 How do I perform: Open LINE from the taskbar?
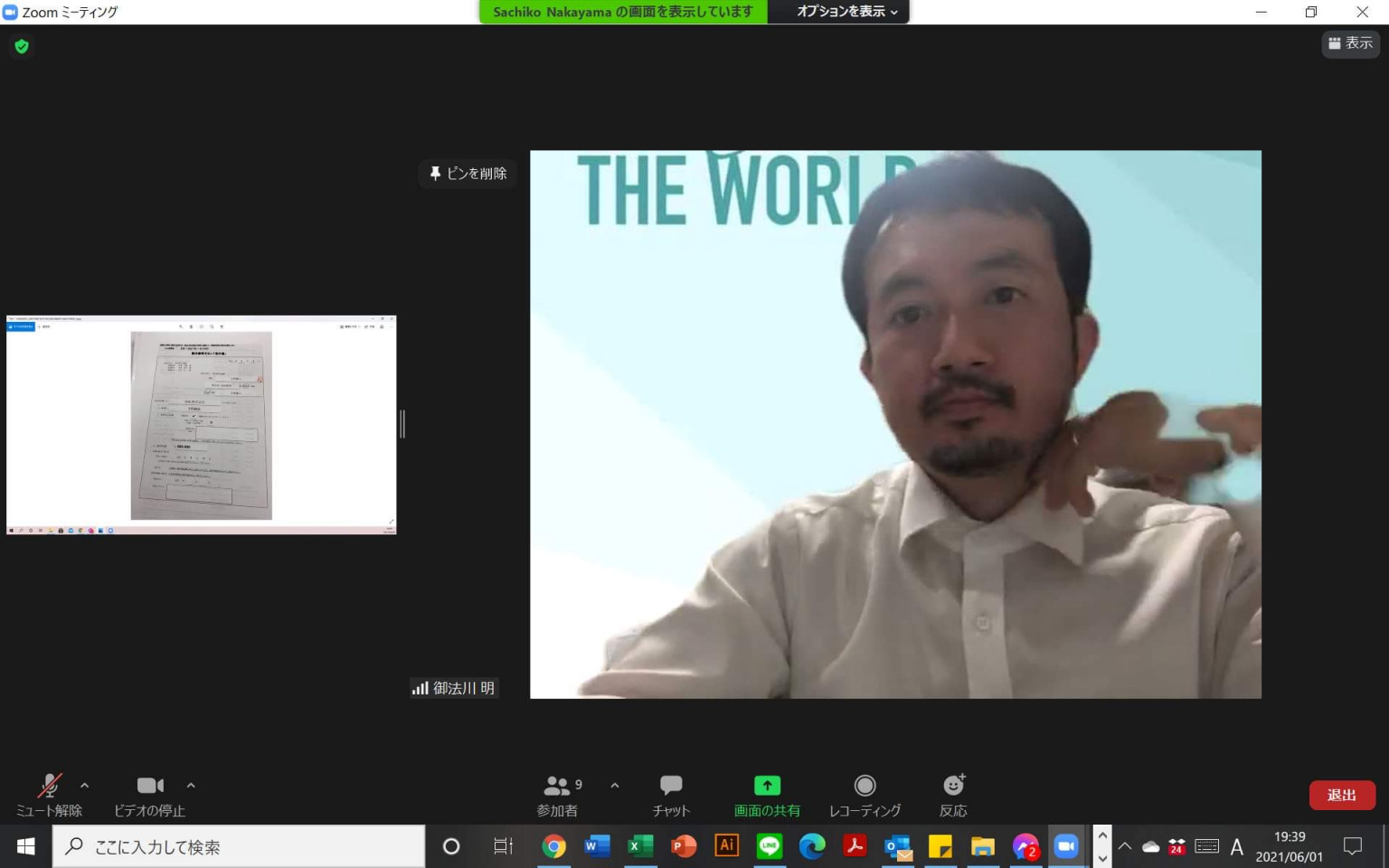770,846
